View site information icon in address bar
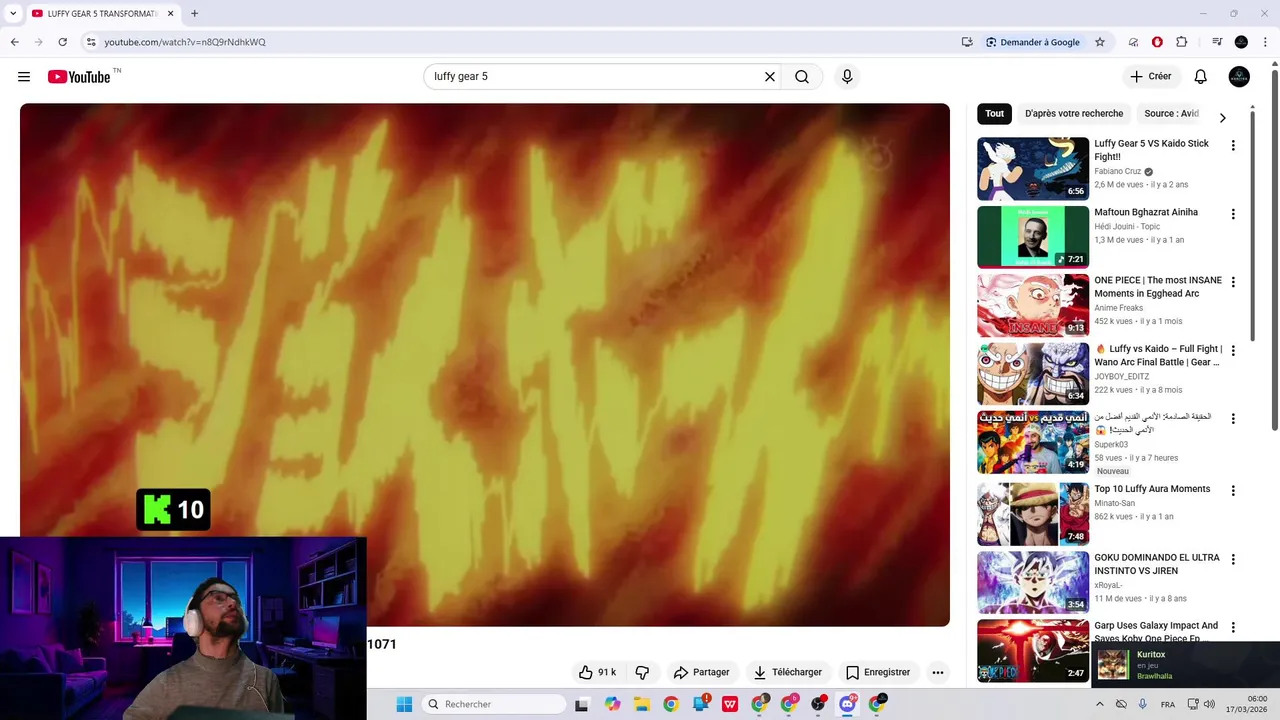The width and height of the screenshot is (1280, 720). [x=91, y=42]
